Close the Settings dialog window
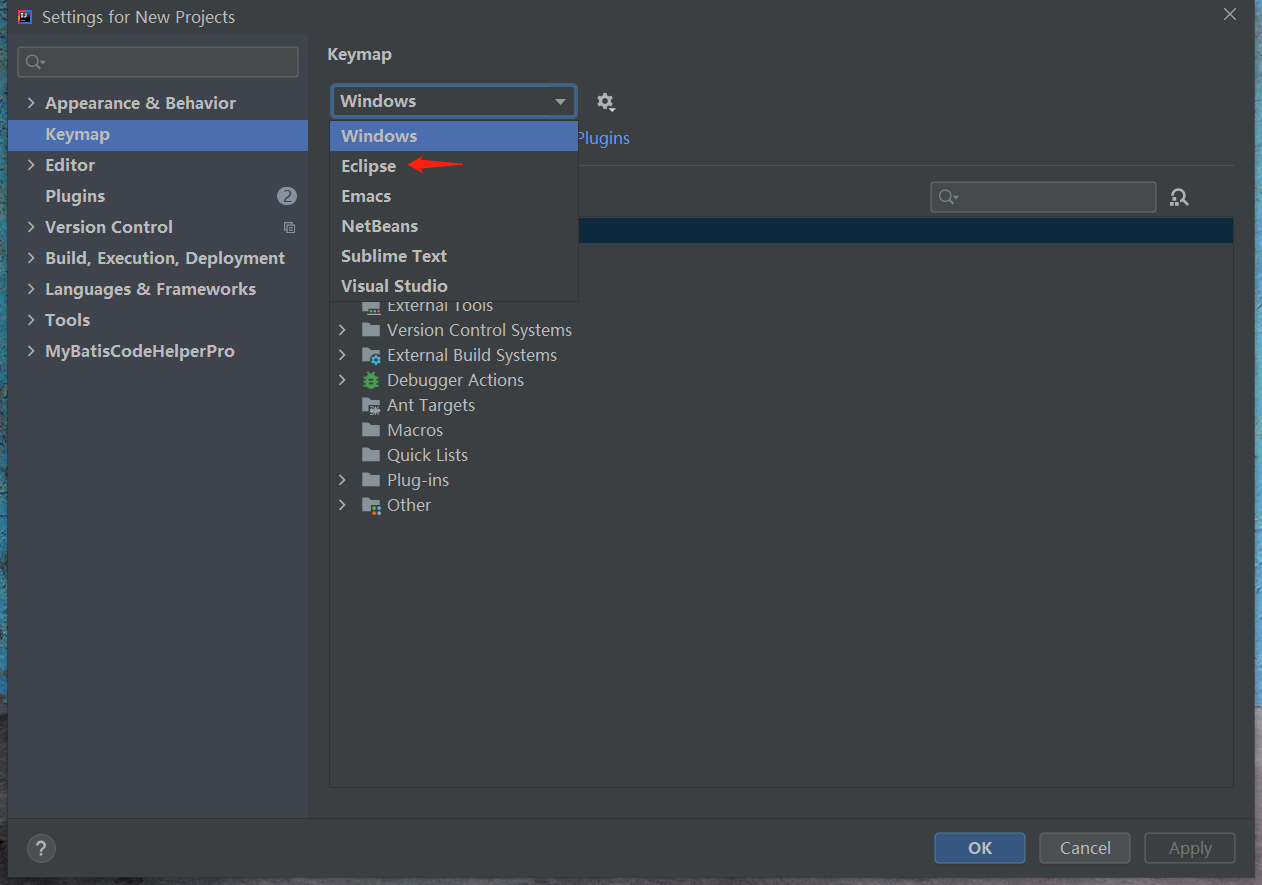Image resolution: width=1262 pixels, height=885 pixels. (x=1230, y=14)
